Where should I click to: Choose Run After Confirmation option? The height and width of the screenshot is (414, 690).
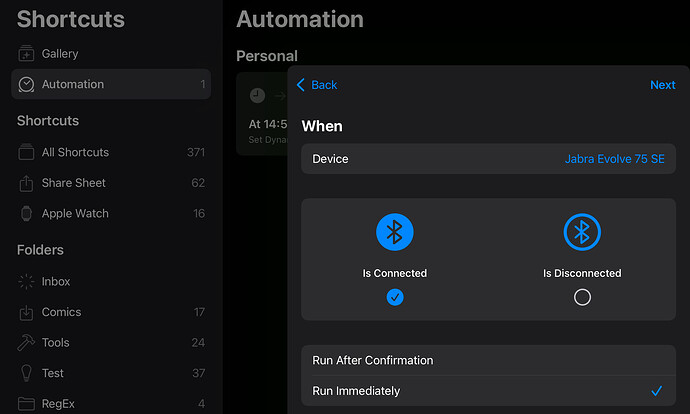tap(488, 360)
